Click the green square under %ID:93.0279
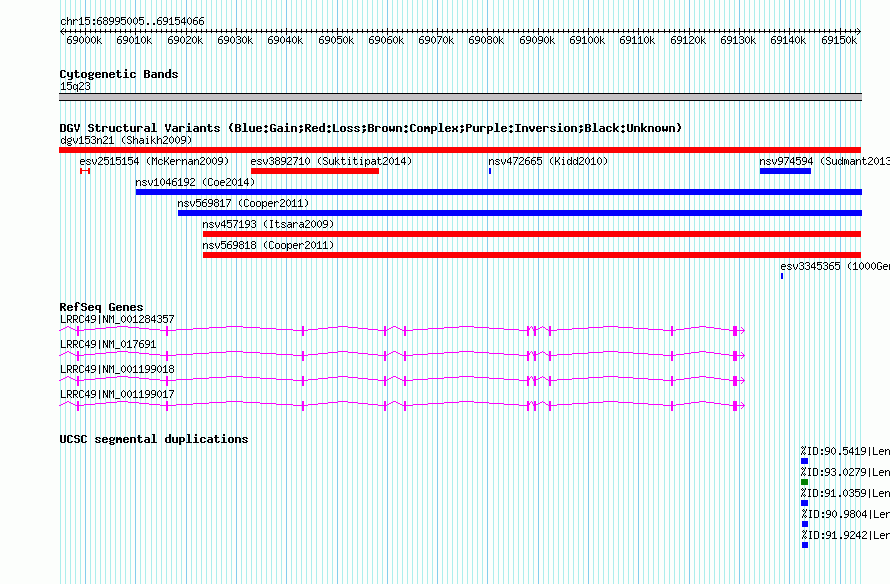The height and width of the screenshot is (584, 890). click(804, 482)
